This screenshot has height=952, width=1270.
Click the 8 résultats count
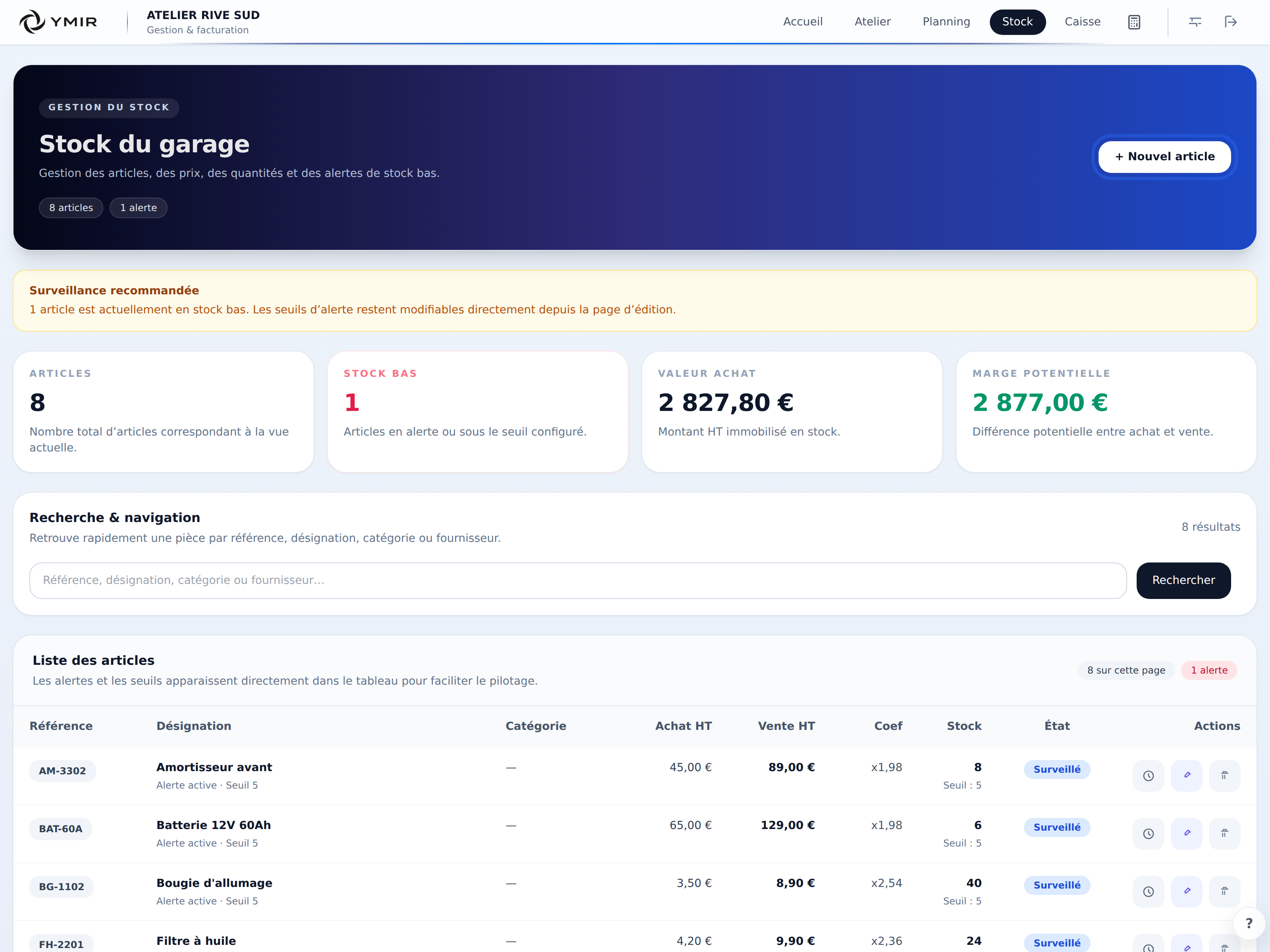1211,527
